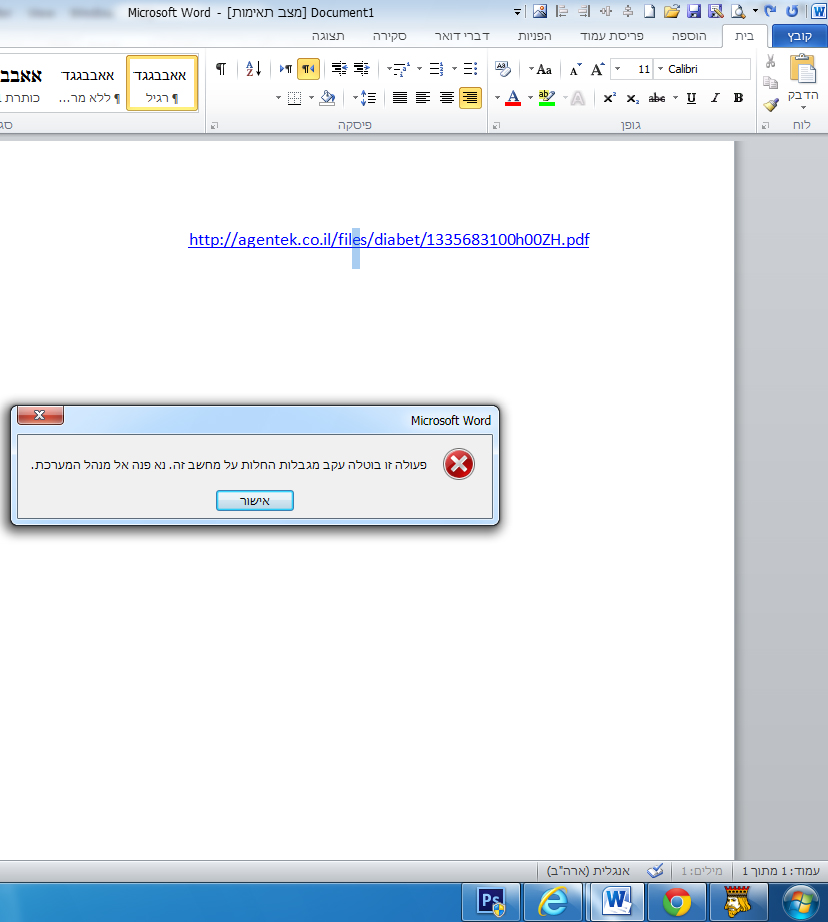The height and width of the screenshot is (922, 828).
Task: Open print preview from quick access toolbar
Action: 737,11
